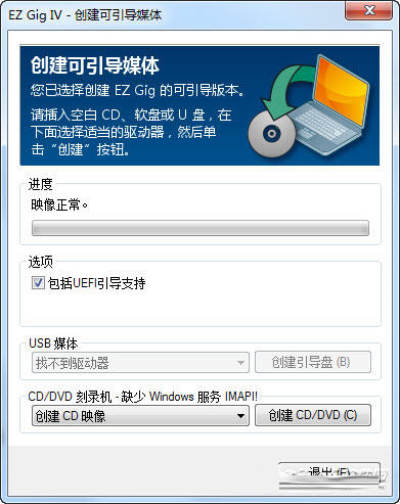The image size is (400, 504).
Task: Open the 创建 CD 映像 dropdown list
Action: tap(141, 416)
